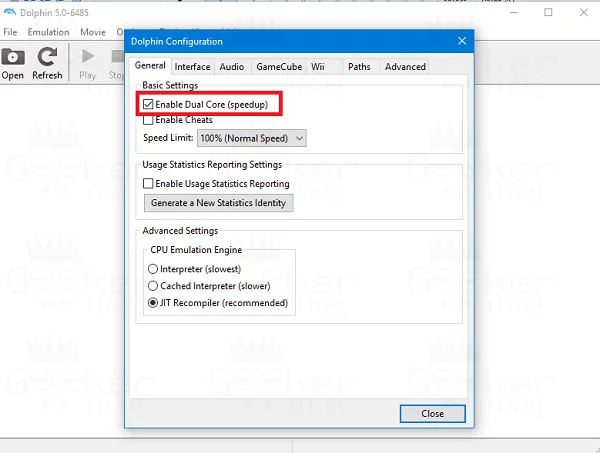
Task: Maximize the Dolphin main window
Action: tap(548, 13)
